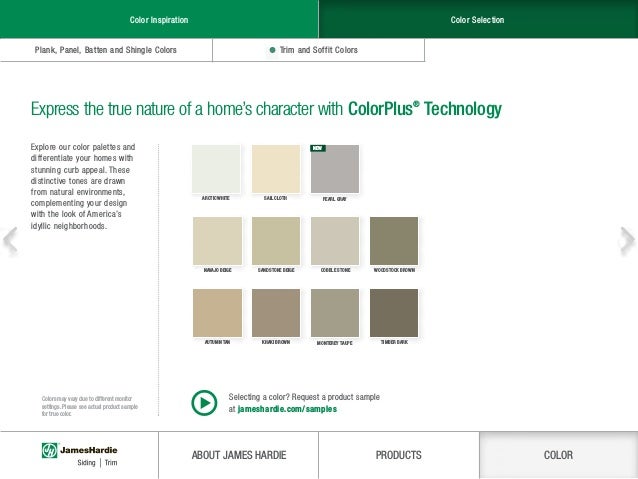Pick the Monterey Taupe swatch
Viewport: 638px width, 479px height.
point(335,313)
